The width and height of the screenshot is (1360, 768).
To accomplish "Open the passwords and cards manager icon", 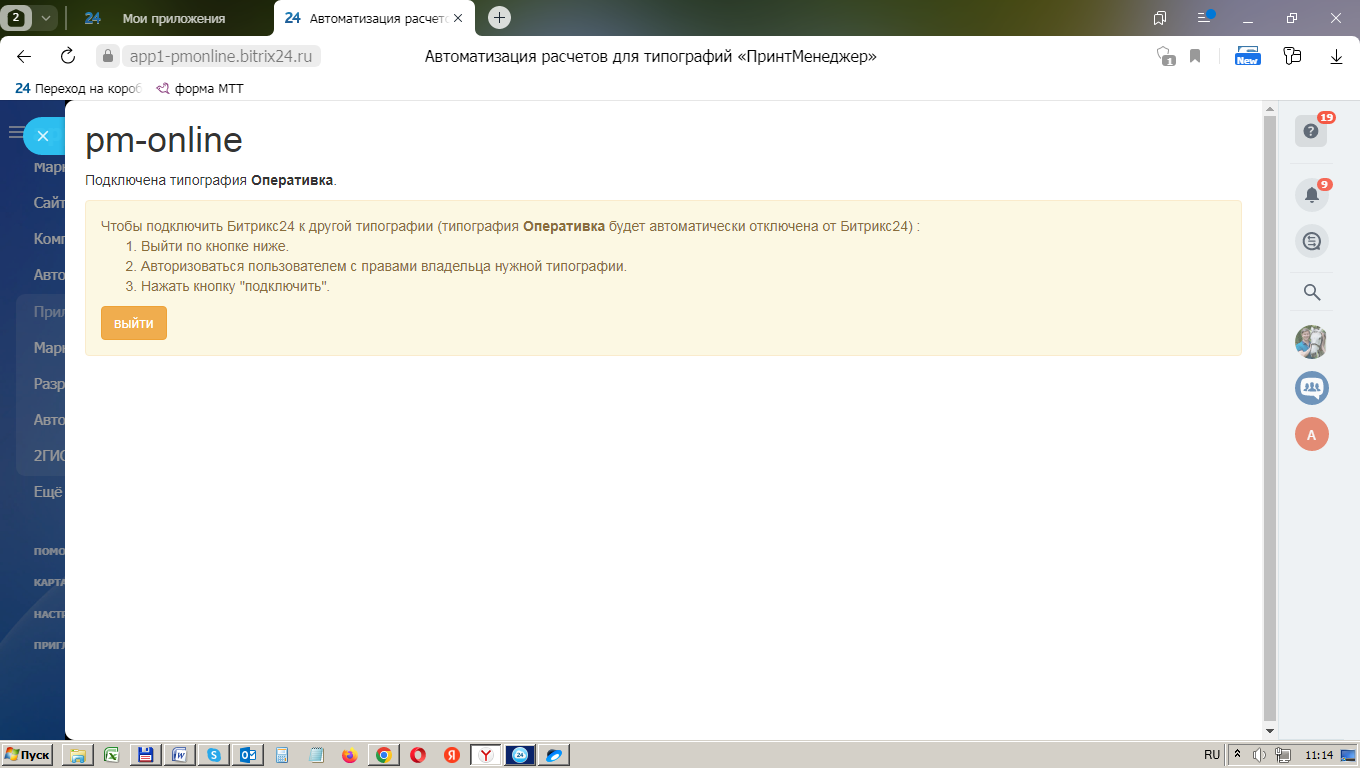I will click(1292, 56).
